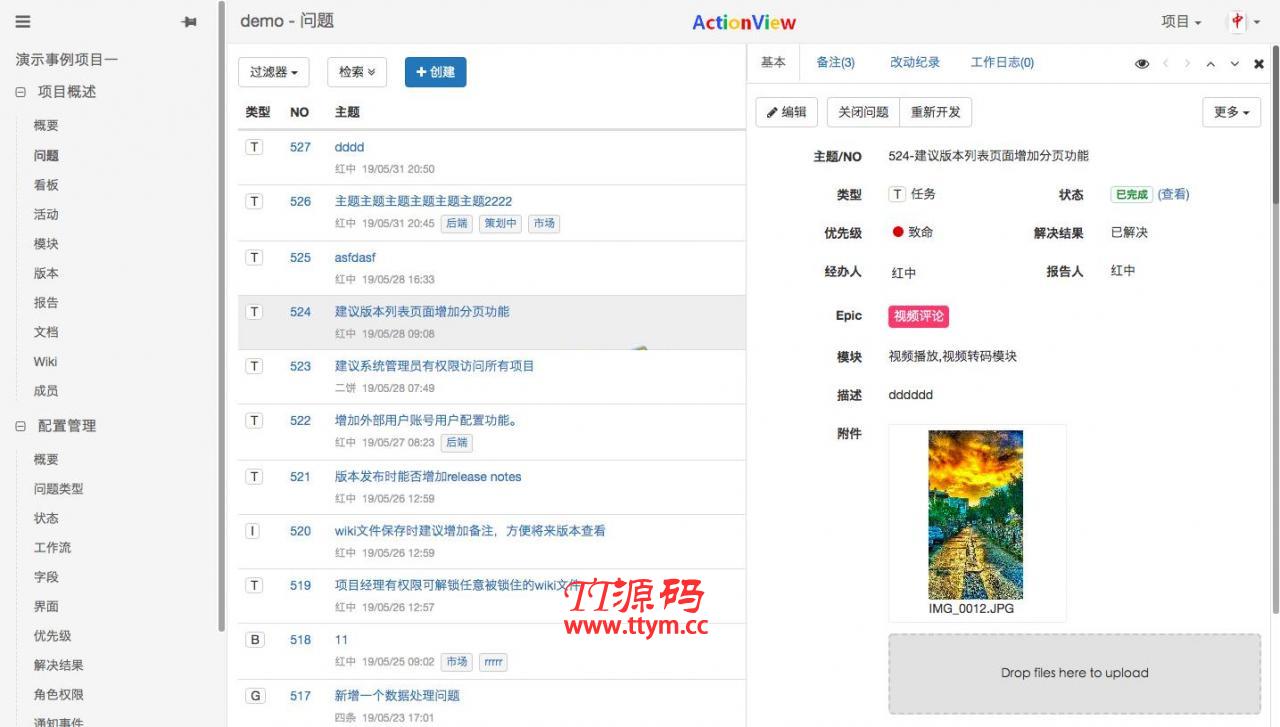
Task: Click the T type icon for issue 526
Action: [x=255, y=201]
